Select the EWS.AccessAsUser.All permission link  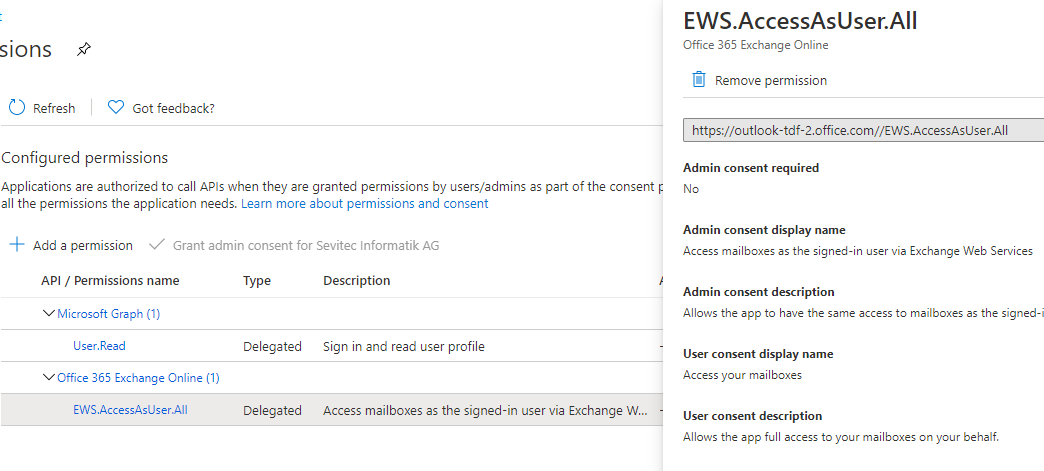(130, 410)
